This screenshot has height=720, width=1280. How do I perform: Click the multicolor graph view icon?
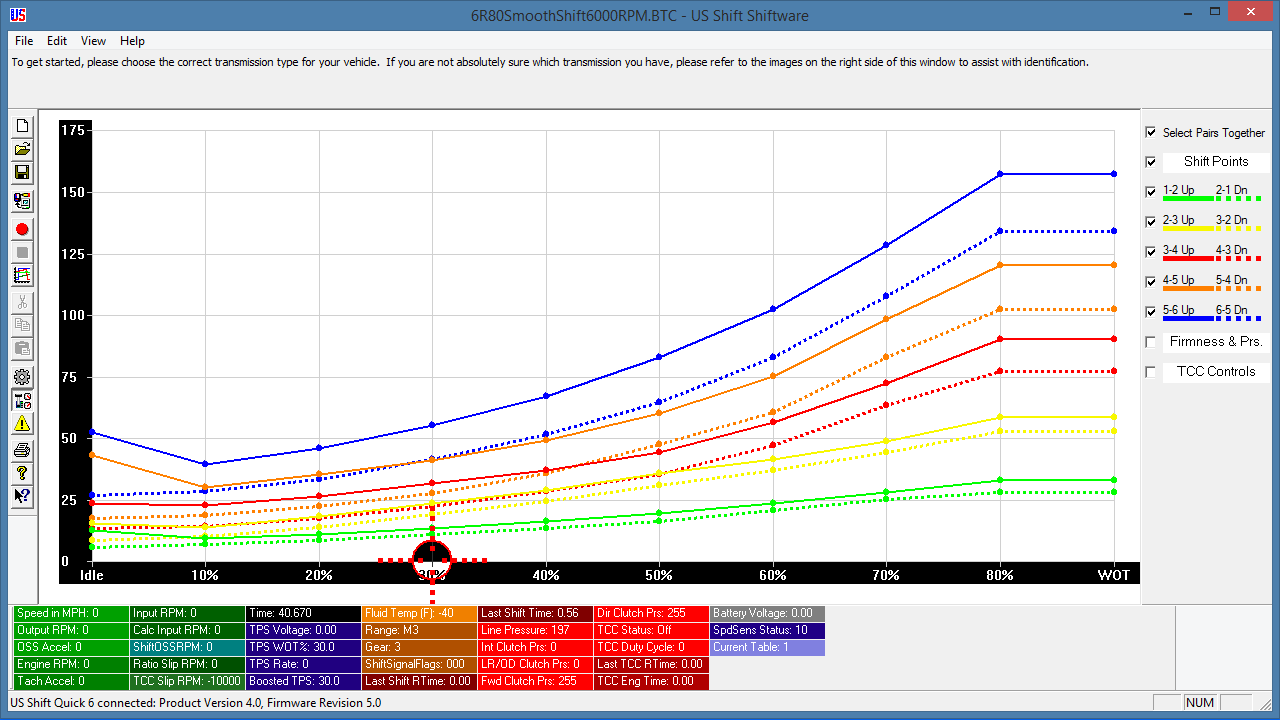tap(22, 275)
